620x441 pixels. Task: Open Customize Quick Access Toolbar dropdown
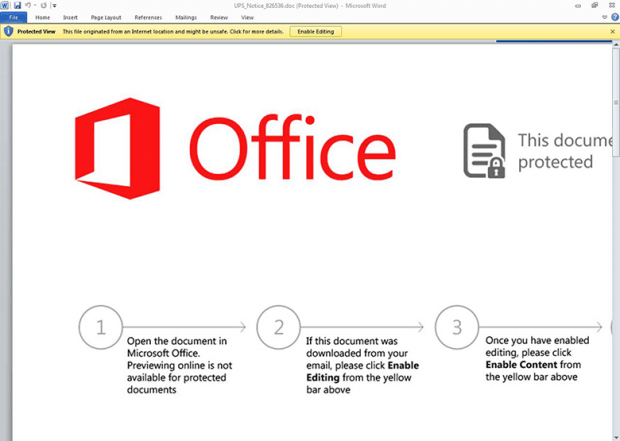click(54, 6)
